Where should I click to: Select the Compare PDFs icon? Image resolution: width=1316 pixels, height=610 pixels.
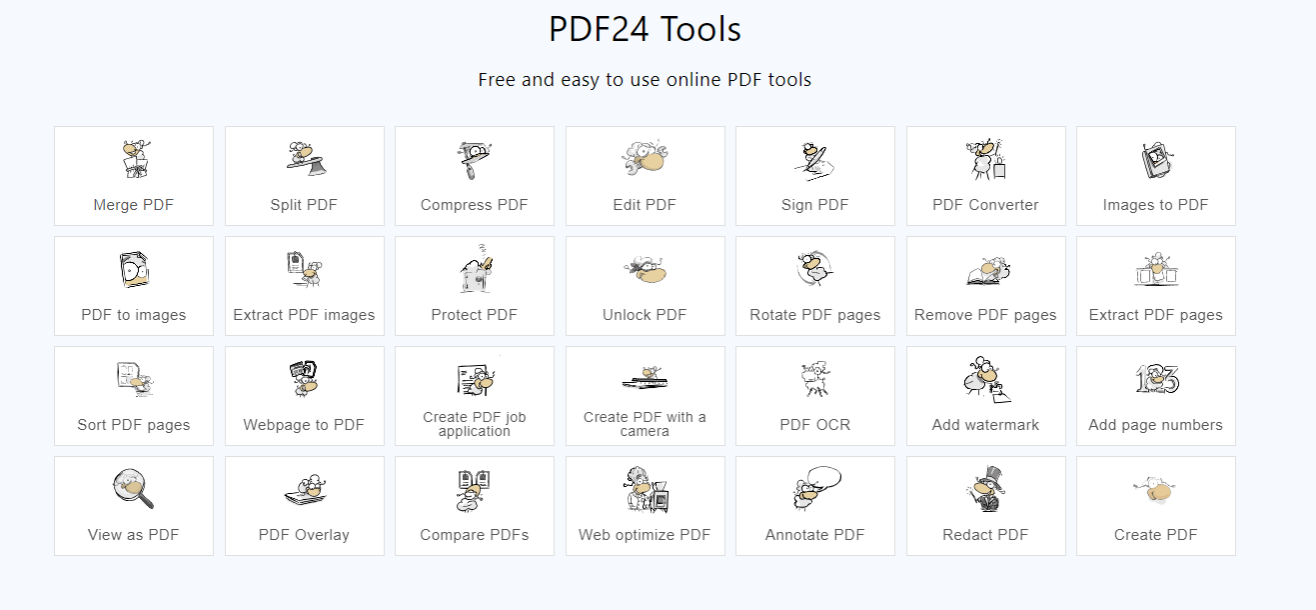point(474,490)
